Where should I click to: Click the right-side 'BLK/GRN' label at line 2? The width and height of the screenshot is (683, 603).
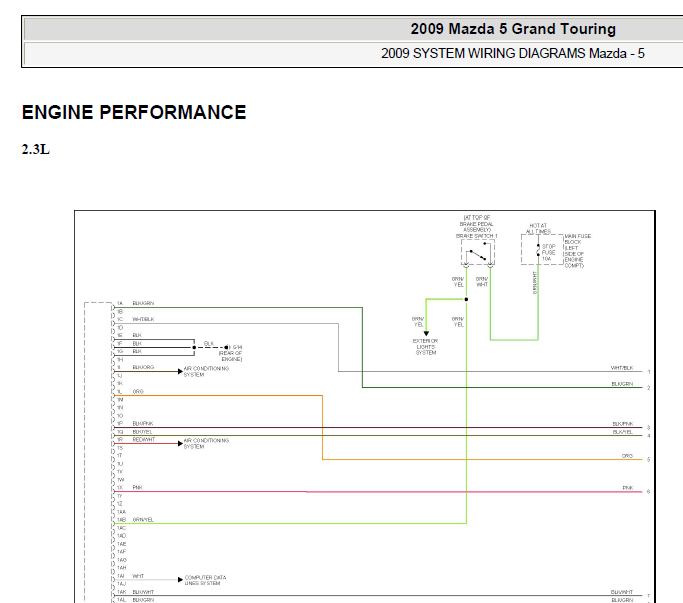(x=622, y=384)
